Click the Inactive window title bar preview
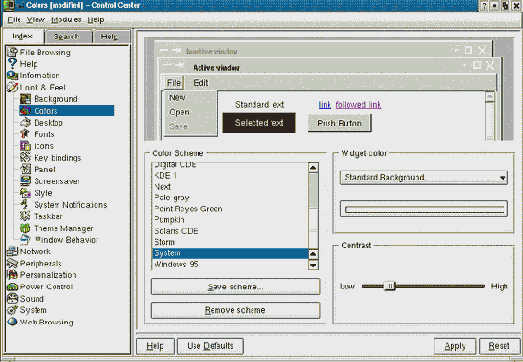This screenshot has width=523, height=362. coord(323,50)
